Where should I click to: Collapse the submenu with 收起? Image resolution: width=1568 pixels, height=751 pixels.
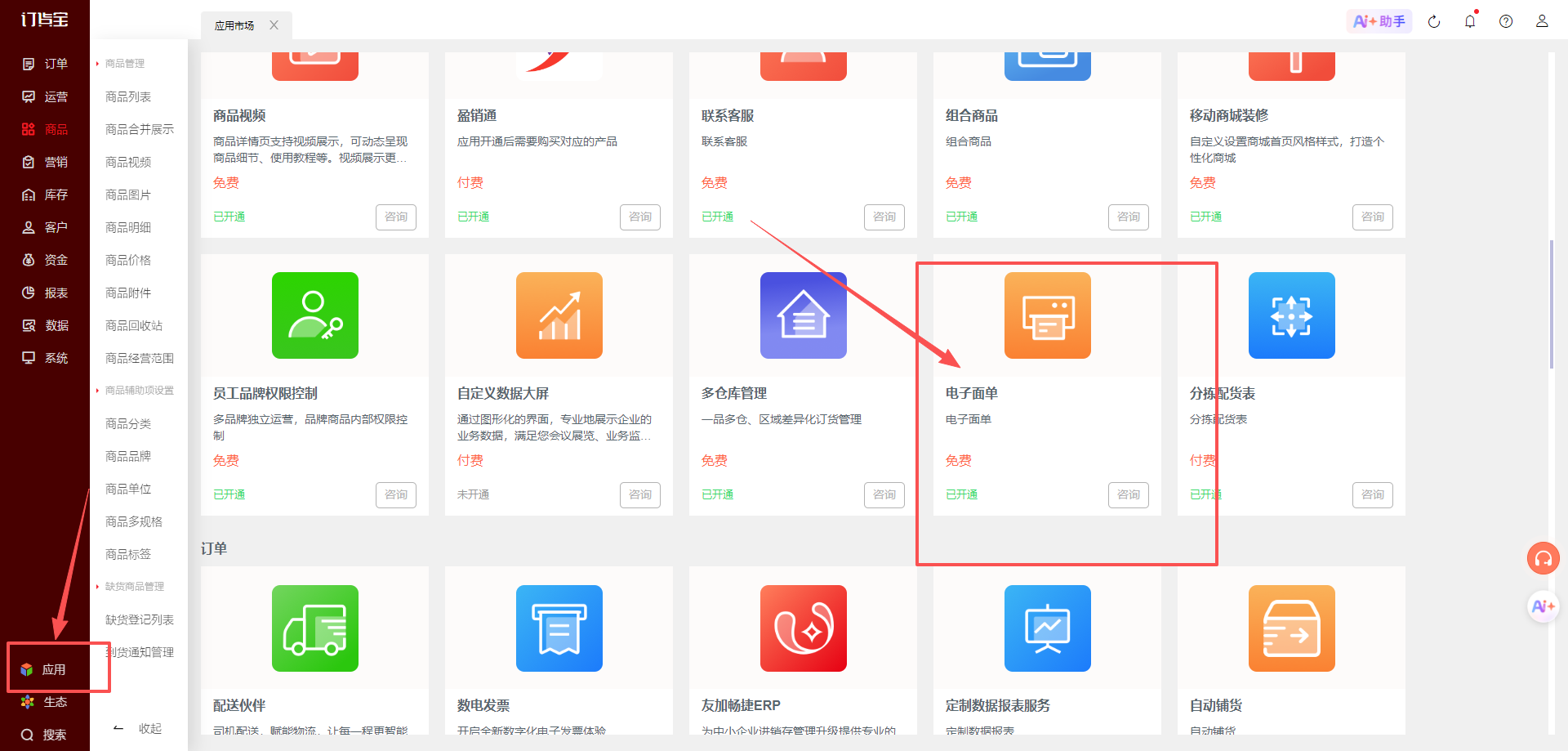click(138, 728)
